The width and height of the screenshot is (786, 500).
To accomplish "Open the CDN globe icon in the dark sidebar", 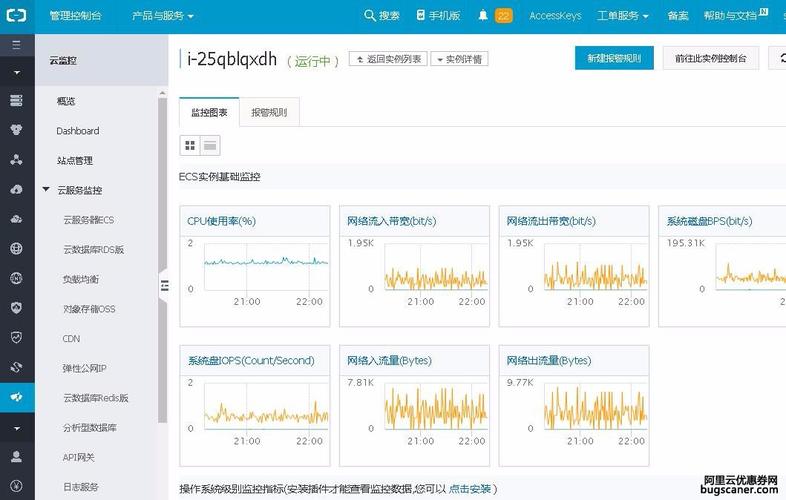I will [17, 278].
